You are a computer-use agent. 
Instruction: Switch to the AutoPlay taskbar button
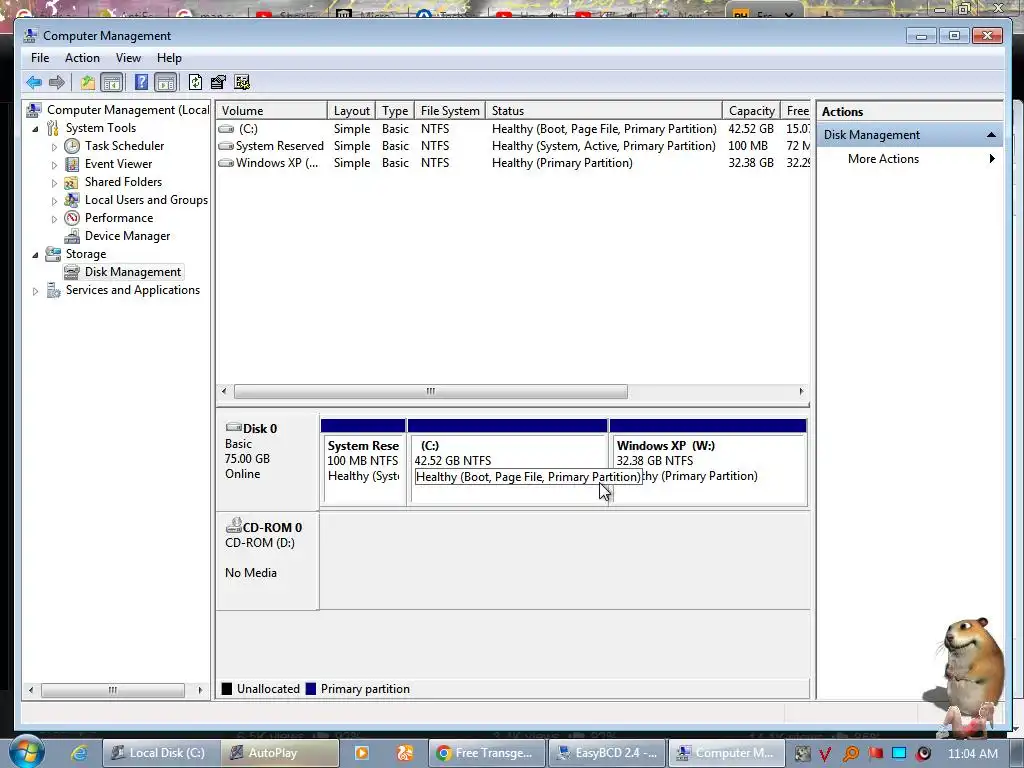280,753
